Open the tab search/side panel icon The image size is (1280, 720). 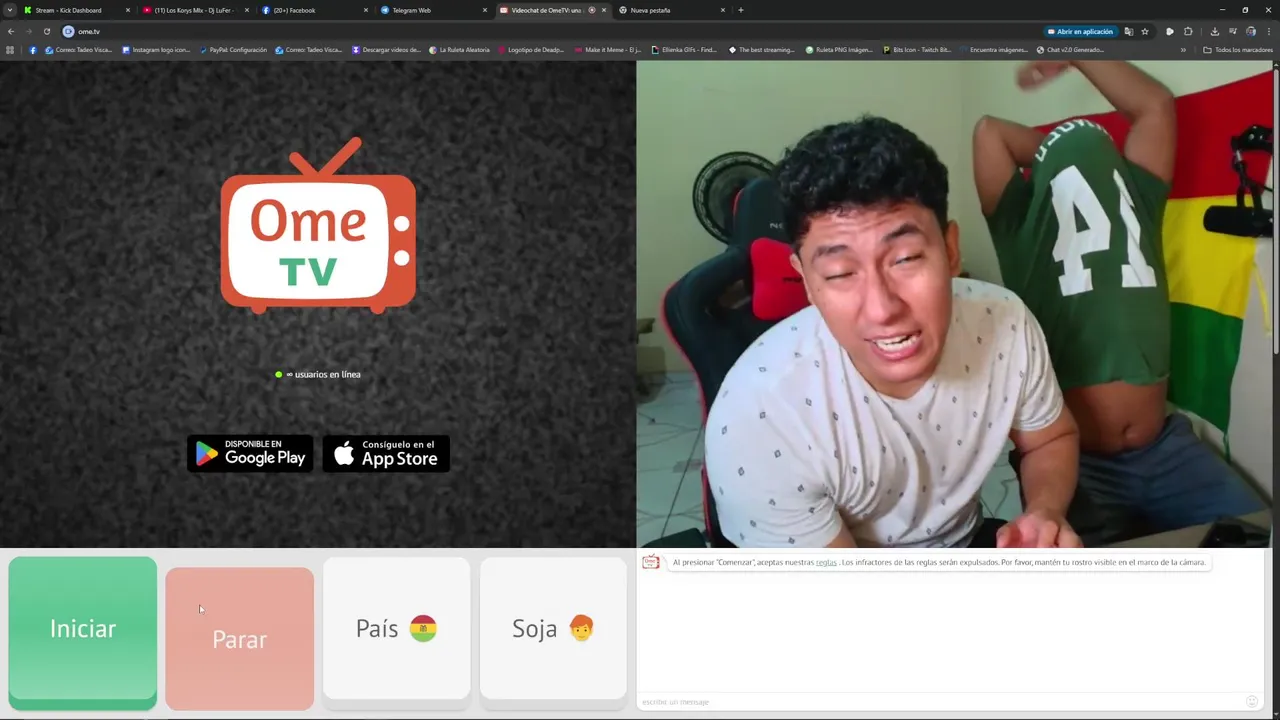(x=1233, y=31)
